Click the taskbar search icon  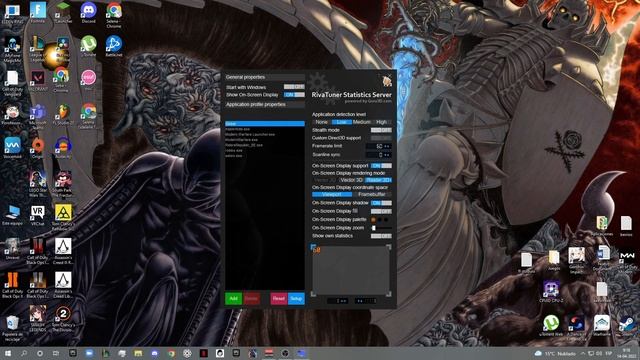[24, 353]
